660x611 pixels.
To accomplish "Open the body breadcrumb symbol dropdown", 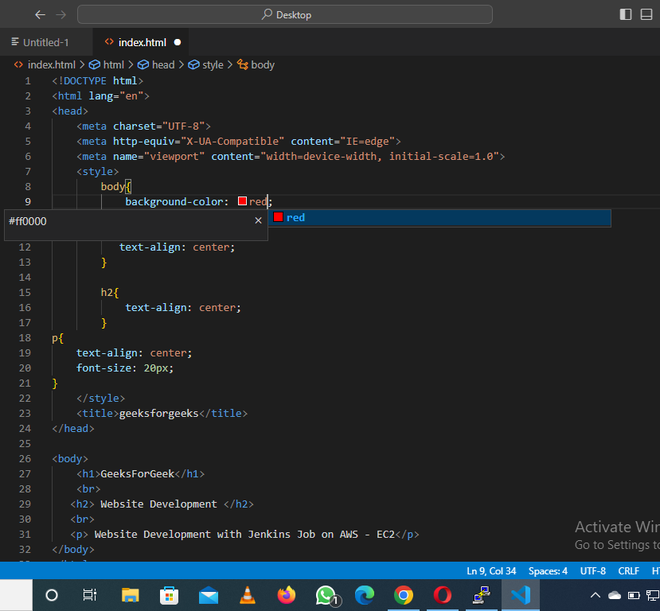I will 262,65.
